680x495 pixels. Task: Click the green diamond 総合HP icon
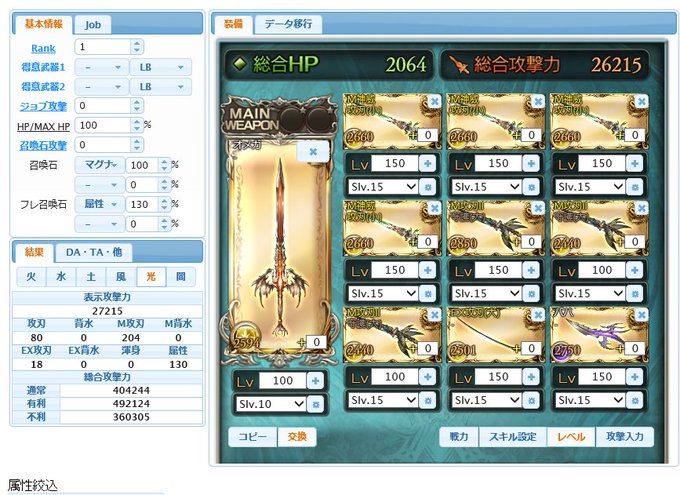pyautogui.click(x=240, y=64)
